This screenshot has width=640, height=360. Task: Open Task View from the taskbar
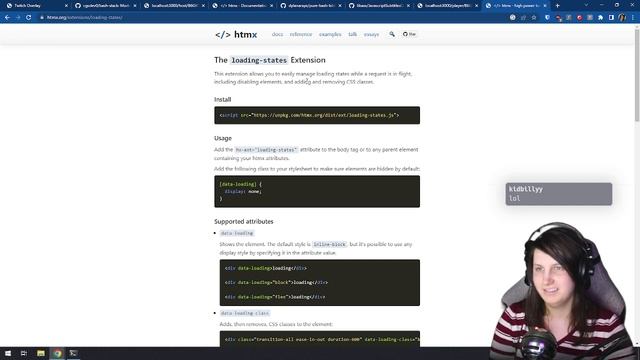24,353
